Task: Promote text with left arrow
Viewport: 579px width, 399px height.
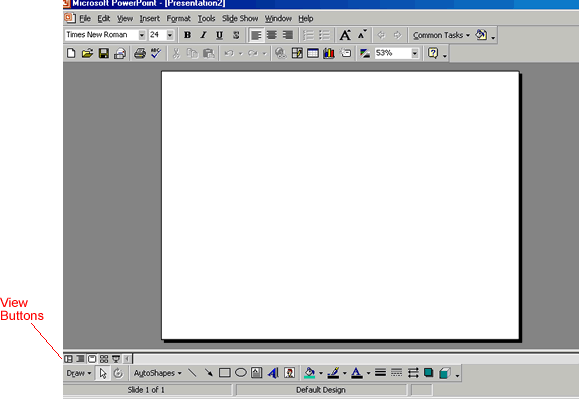Action: [x=381, y=35]
